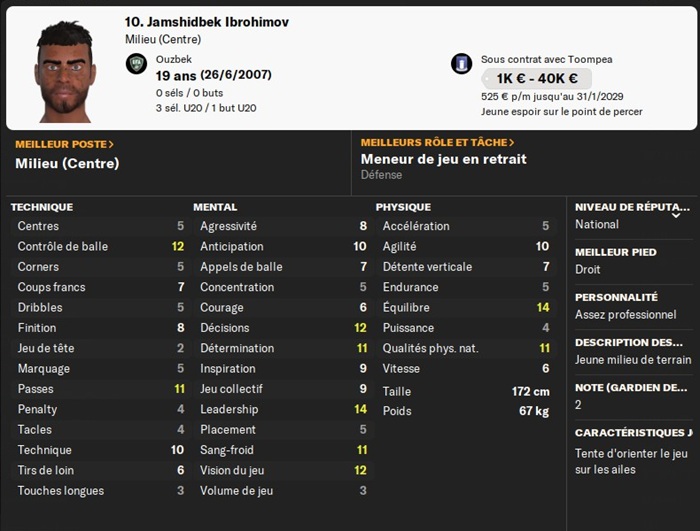Click the player name Jamshidbek Ibrohimov
The width and height of the screenshot is (700, 531).
click(207, 22)
